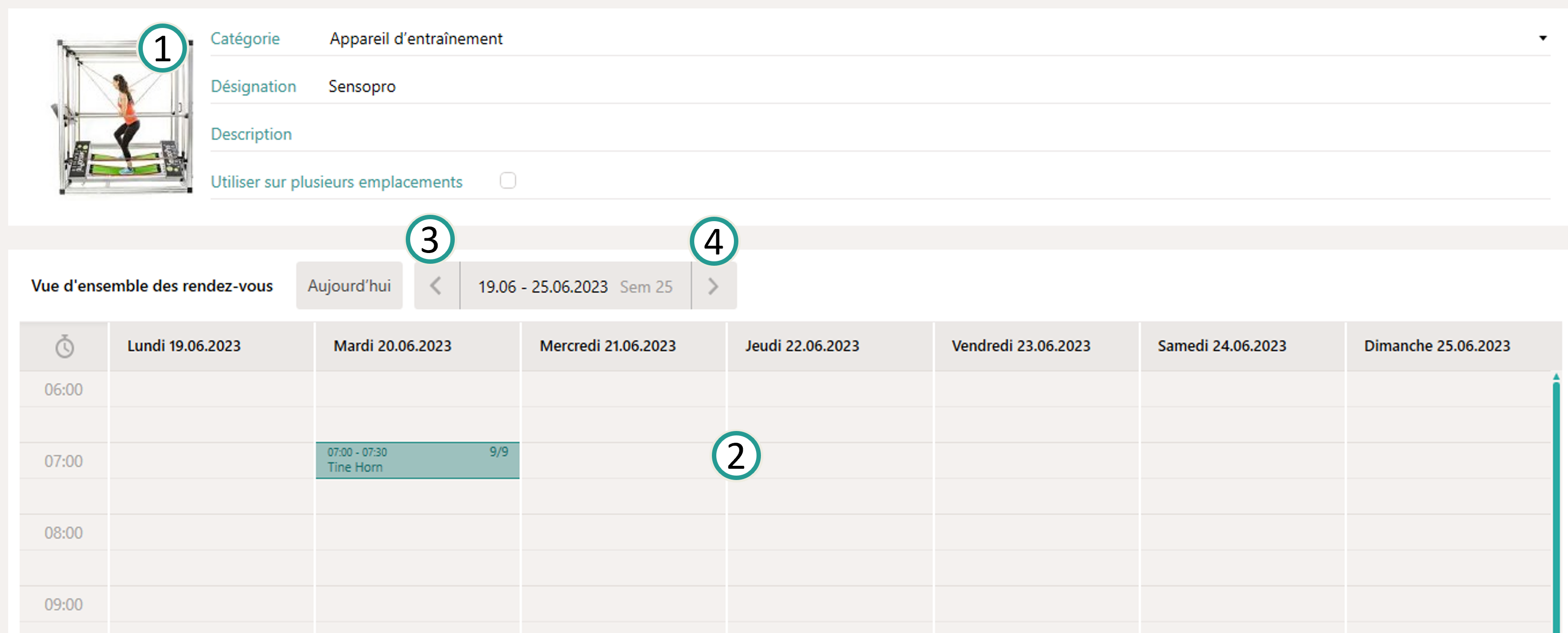The height and width of the screenshot is (633, 1568).
Task: Select the Mardi 20.06.2023 column header
Action: pos(392,346)
